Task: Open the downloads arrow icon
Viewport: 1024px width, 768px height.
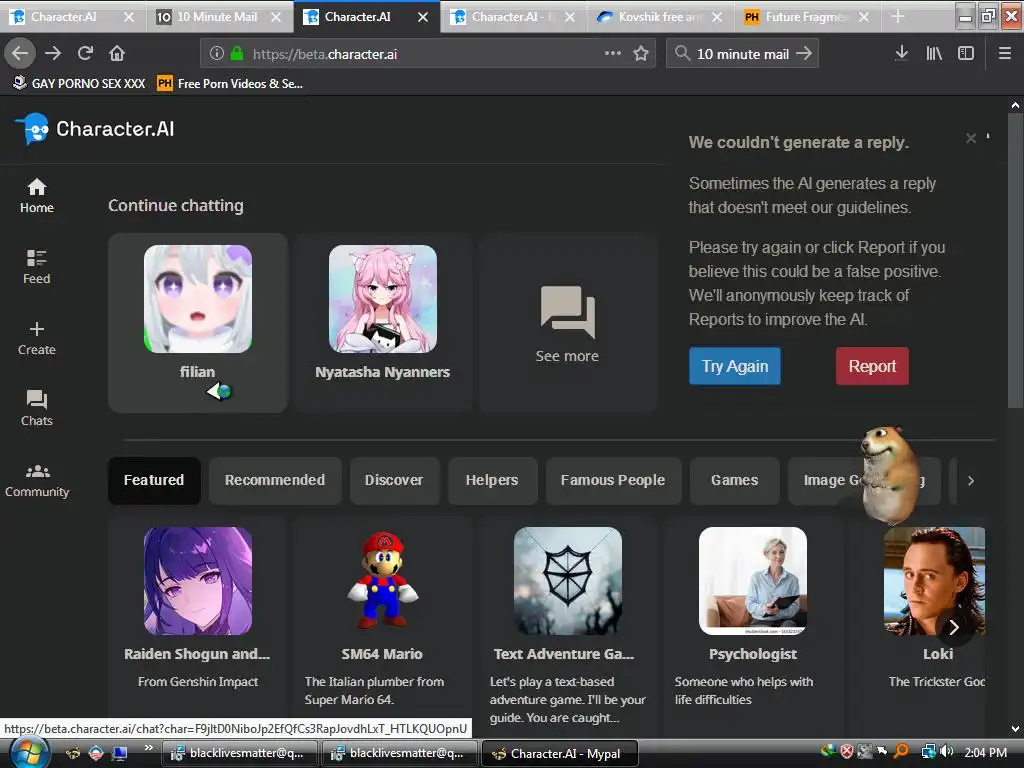Action: point(901,54)
